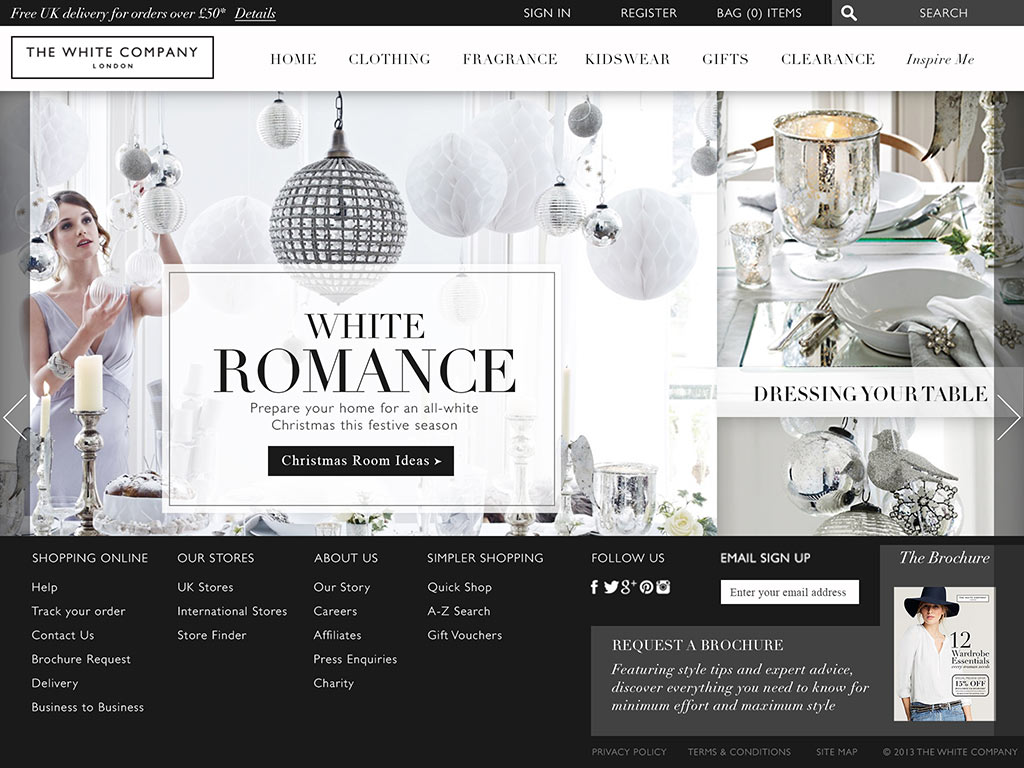Click the SHOPPING ONLINE footer heading

(90, 558)
